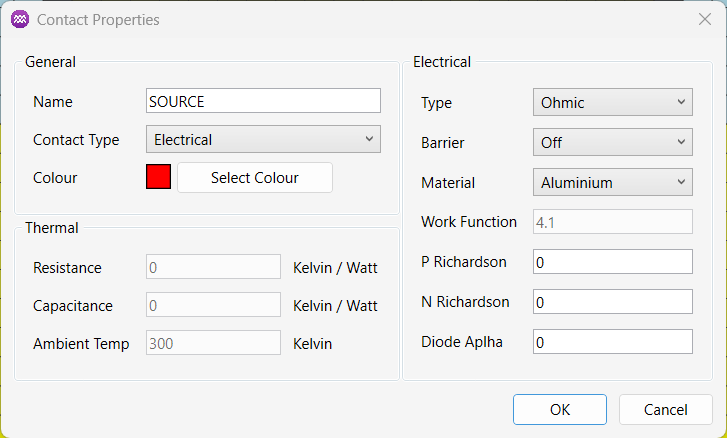Click the purple app icon in title bar
Image resolution: width=727 pixels, height=438 pixels.
[20, 19]
